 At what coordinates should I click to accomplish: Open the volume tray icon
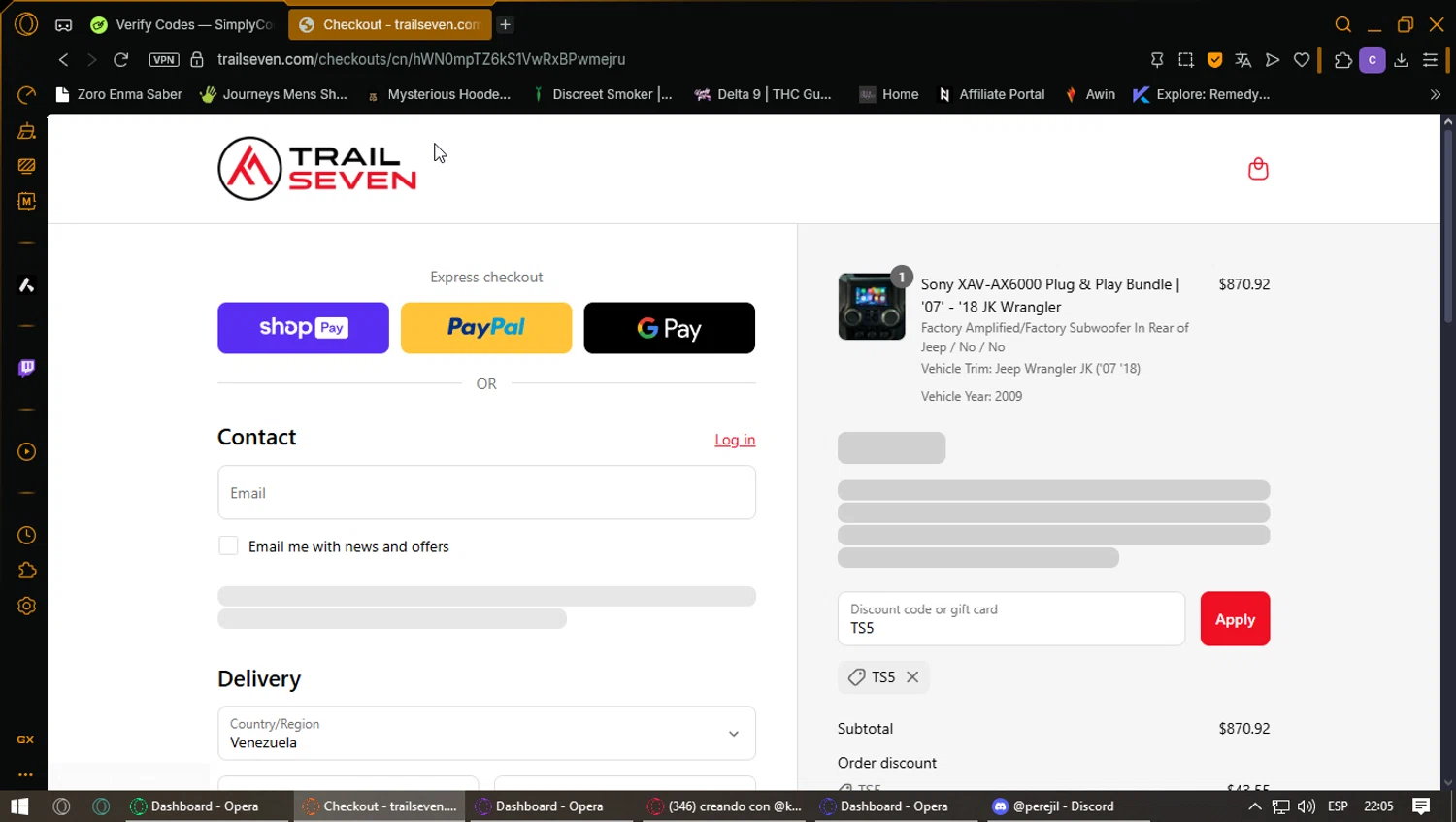pos(1307,806)
